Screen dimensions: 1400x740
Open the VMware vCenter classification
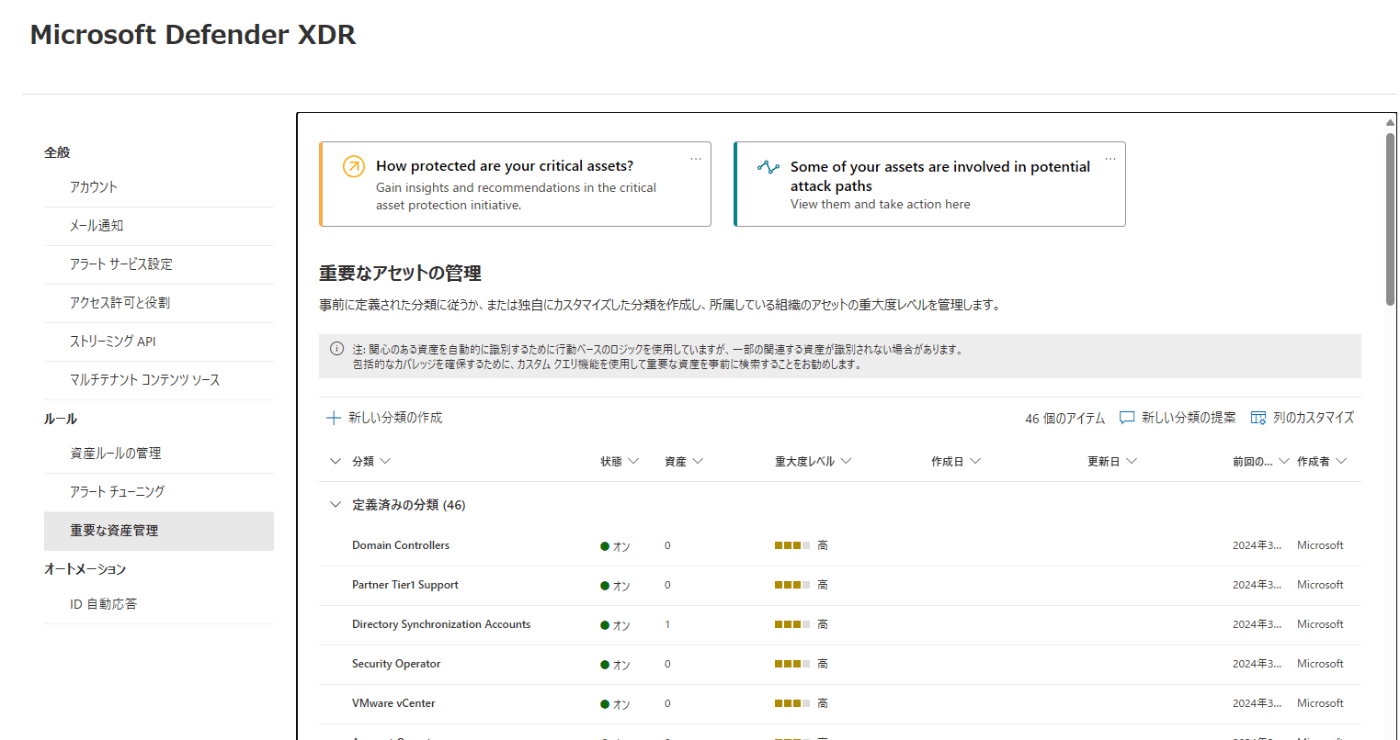coord(394,703)
